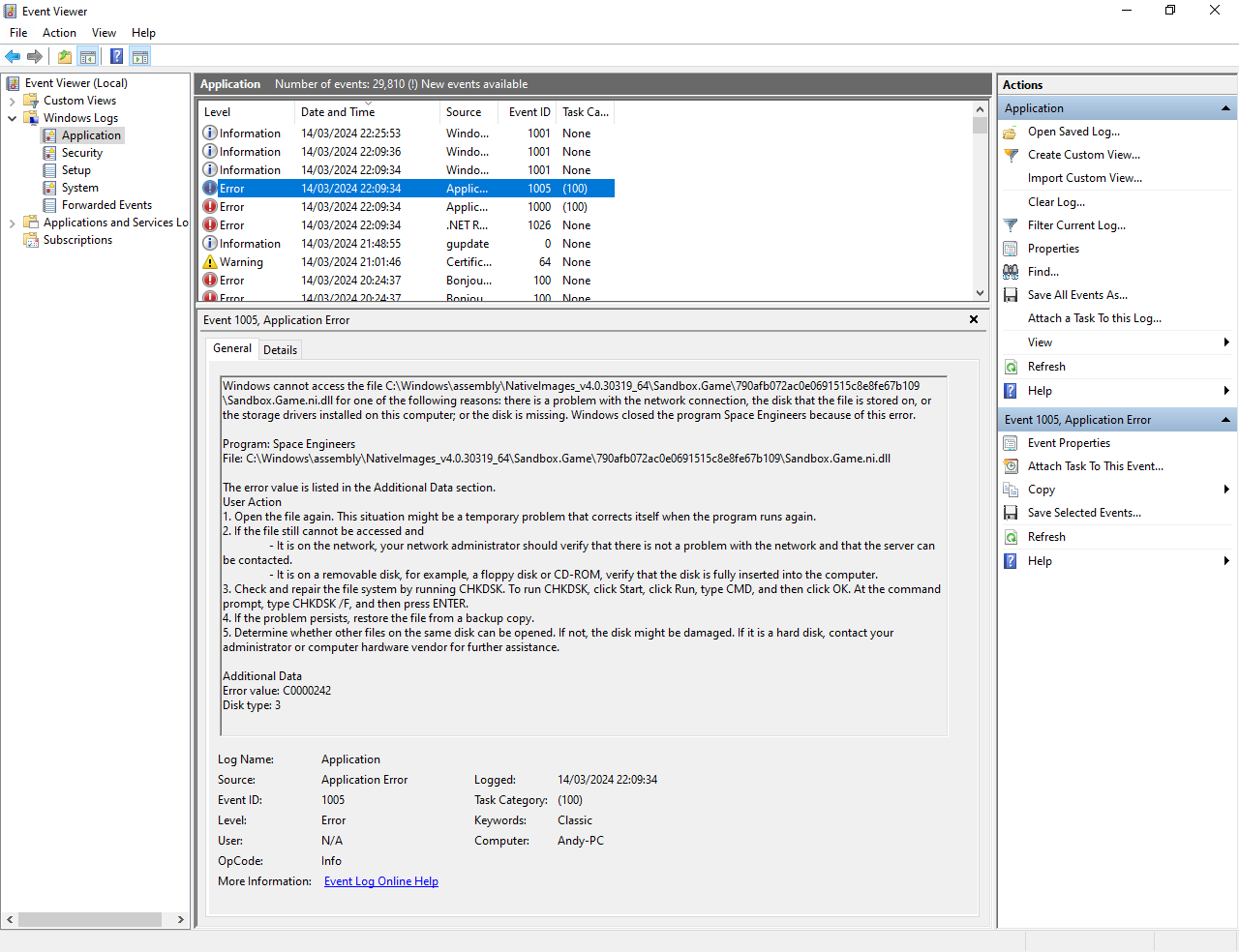Image resolution: width=1239 pixels, height=952 pixels.
Task: Close the Event 1005 preview pane
Action: (974, 319)
